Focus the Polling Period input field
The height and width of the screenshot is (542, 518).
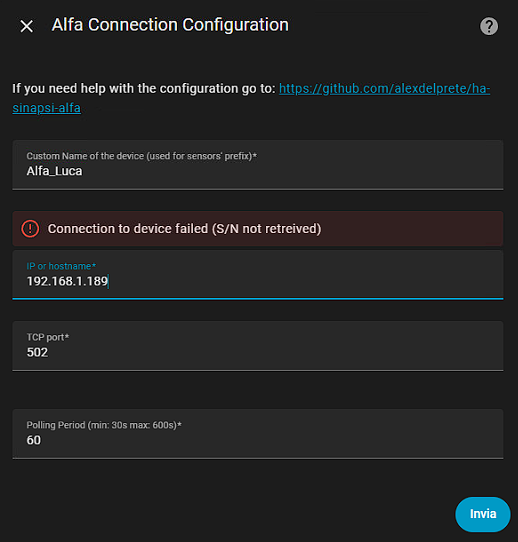pyautogui.click(x=258, y=434)
